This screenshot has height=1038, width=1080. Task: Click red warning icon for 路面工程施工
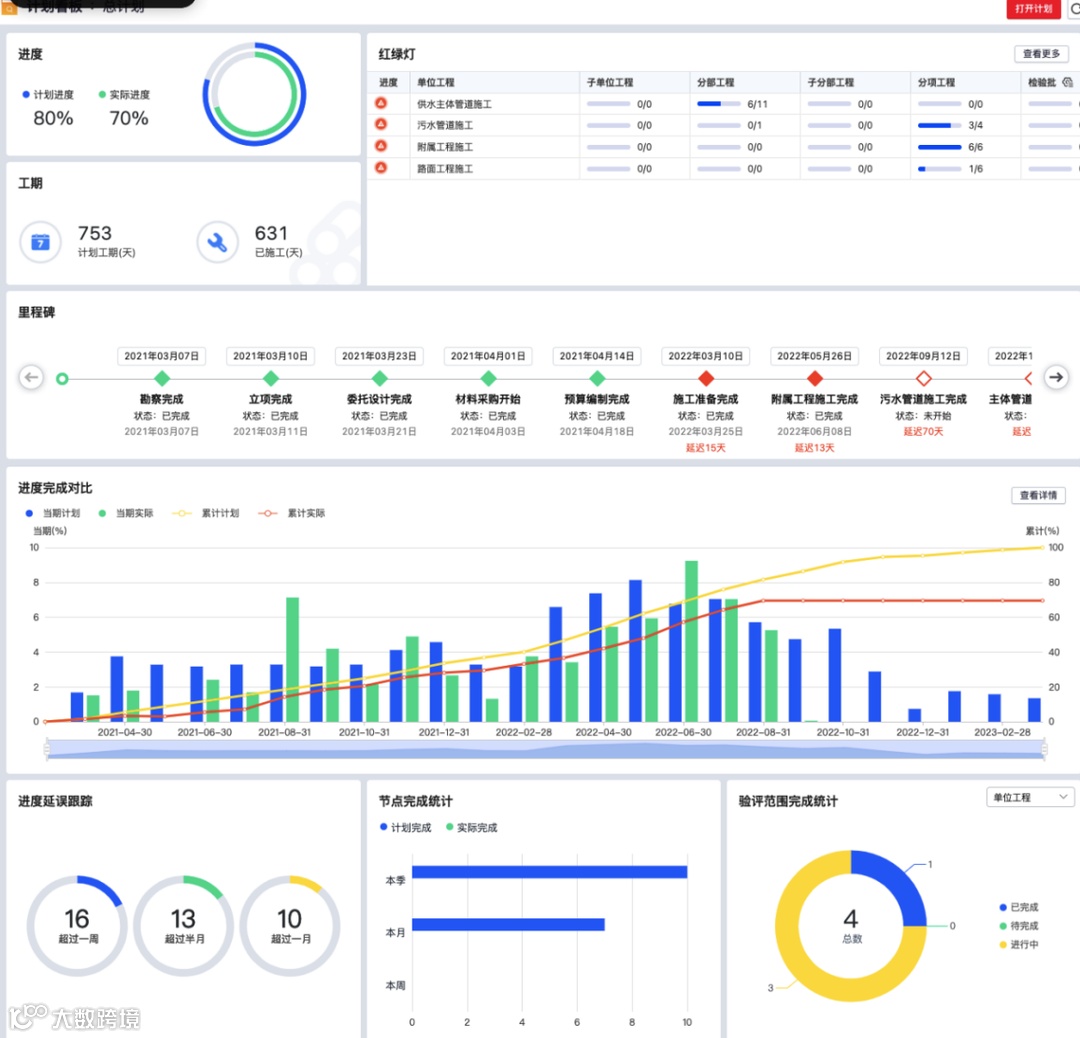(381, 168)
